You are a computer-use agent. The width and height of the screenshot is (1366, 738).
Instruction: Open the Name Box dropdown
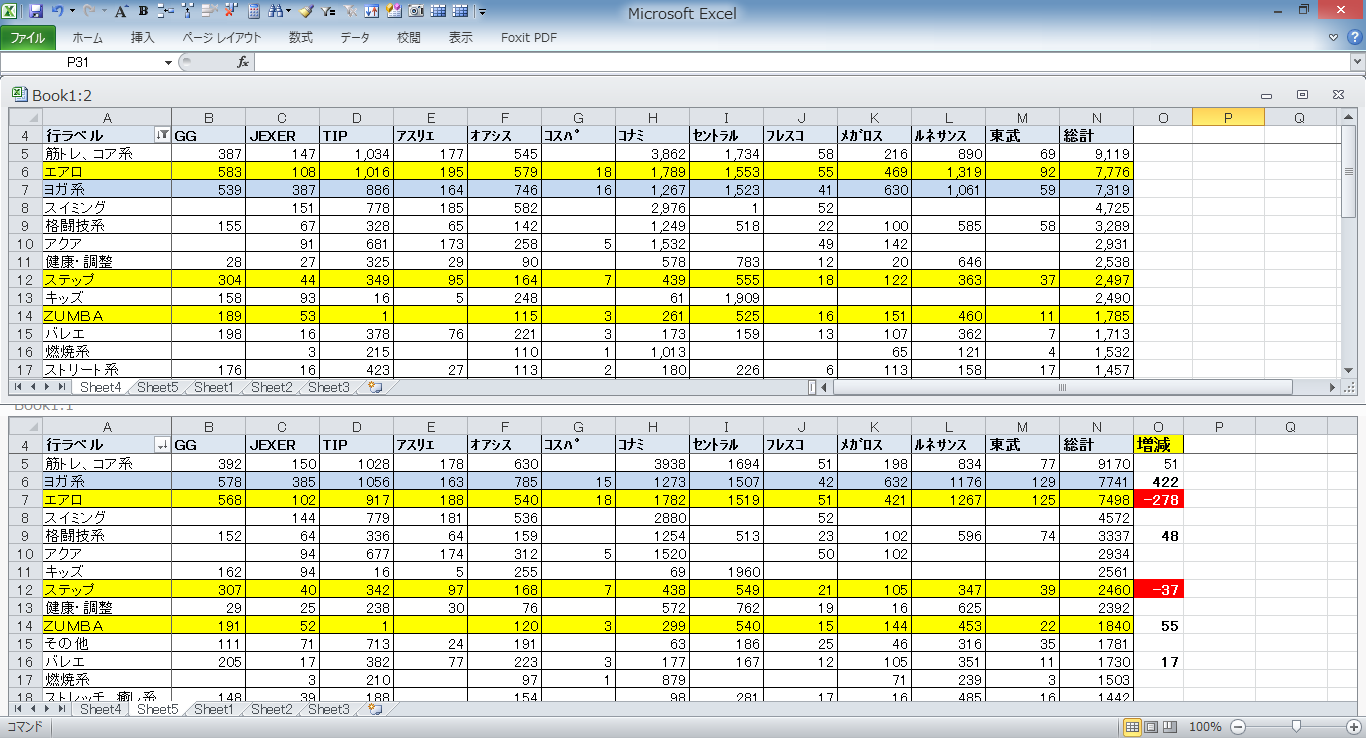[x=168, y=62]
